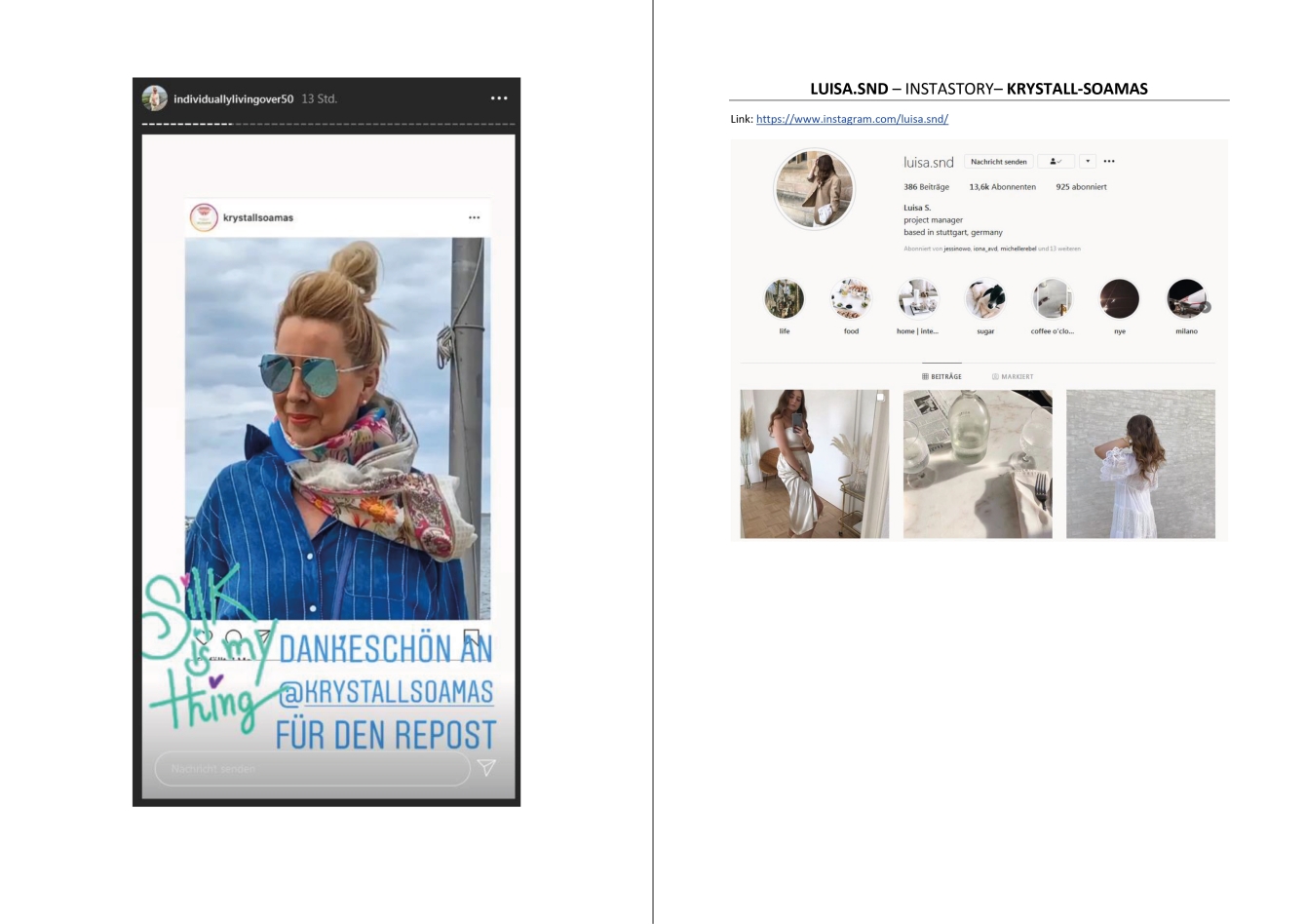Open luisa.snd profile options three dots
This screenshot has height=924, width=1306.
[1109, 162]
